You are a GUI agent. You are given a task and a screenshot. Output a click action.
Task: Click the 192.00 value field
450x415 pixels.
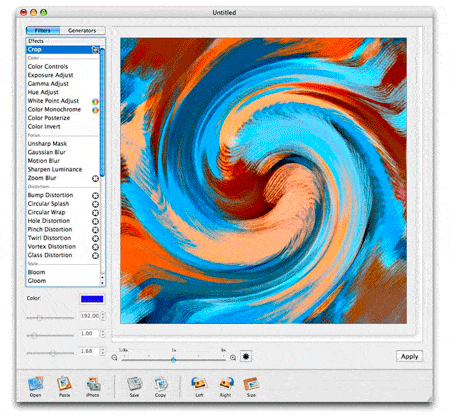pos(90,316)
